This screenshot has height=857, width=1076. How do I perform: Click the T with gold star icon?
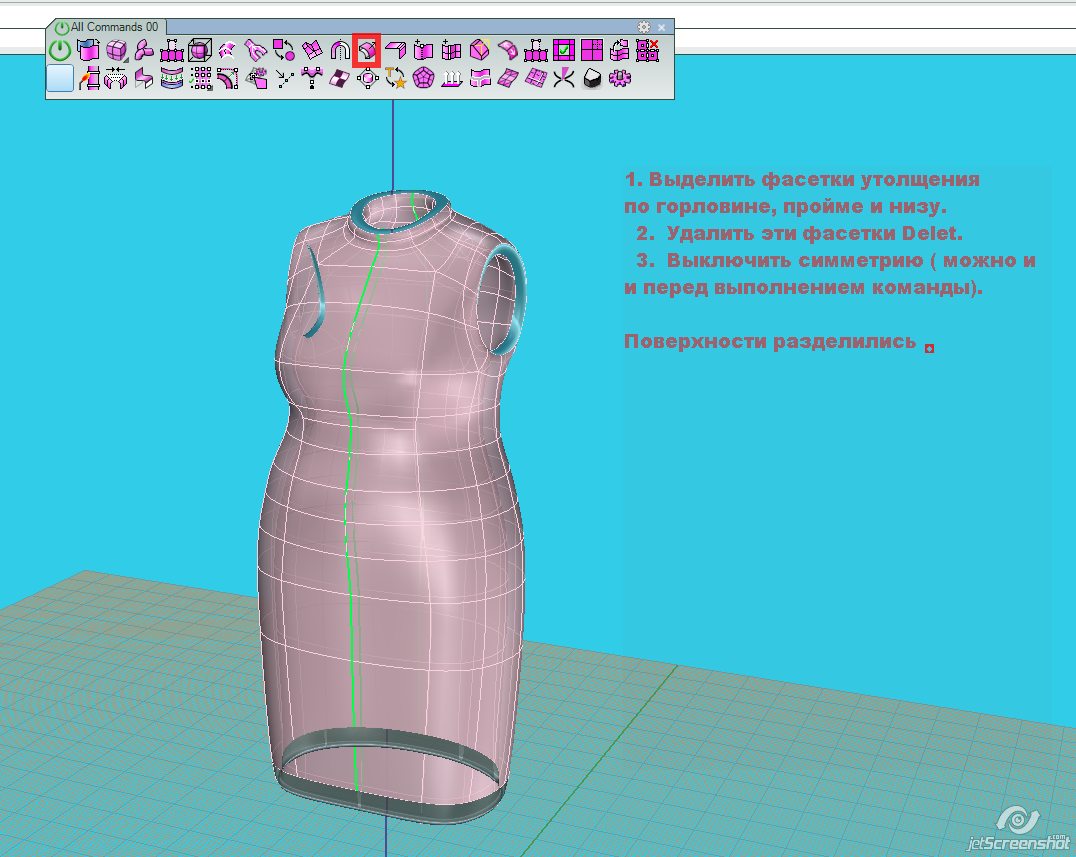395,79
